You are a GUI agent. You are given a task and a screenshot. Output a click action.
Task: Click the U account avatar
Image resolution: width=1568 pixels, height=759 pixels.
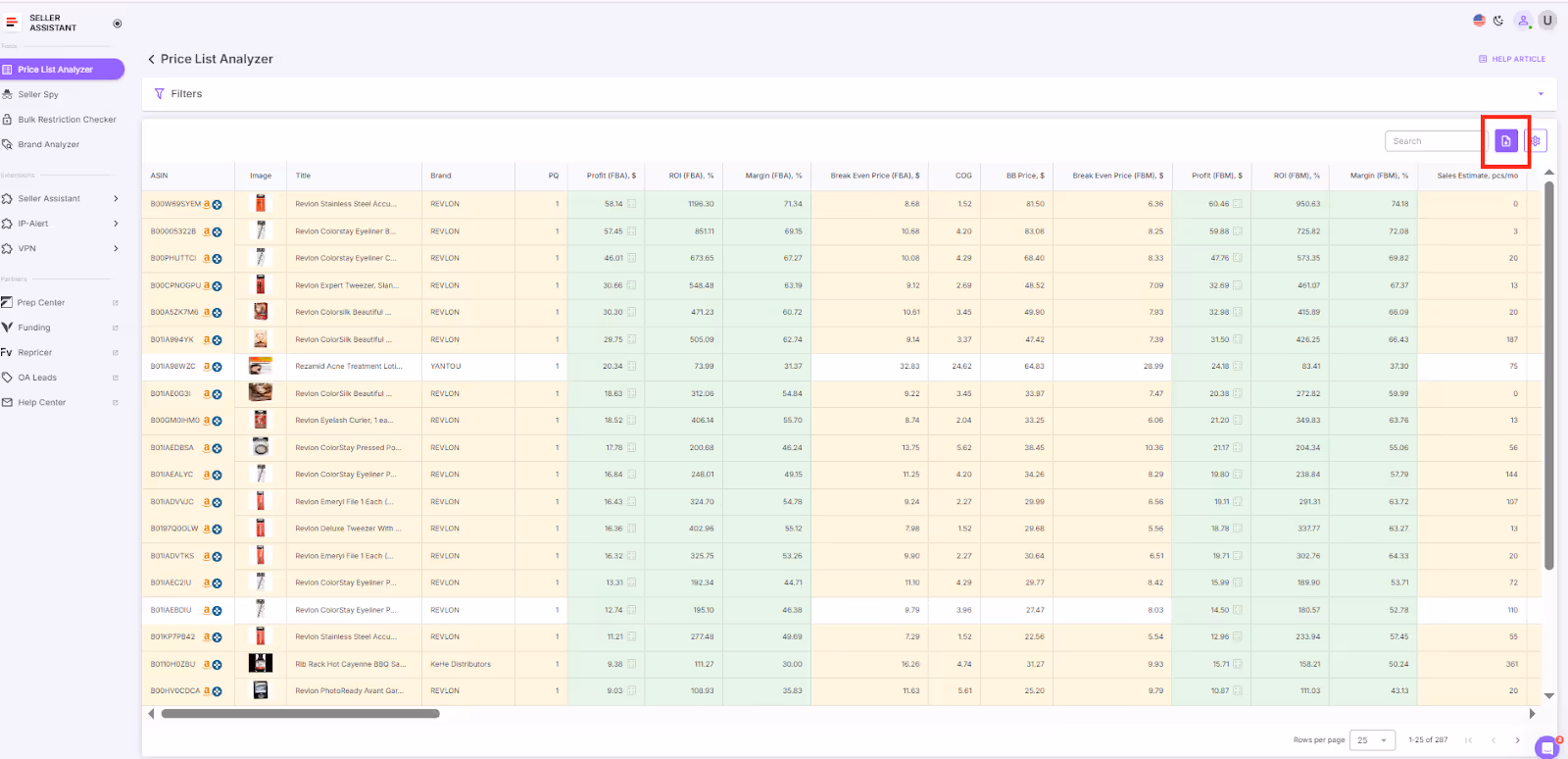(x=1547, y=20)
